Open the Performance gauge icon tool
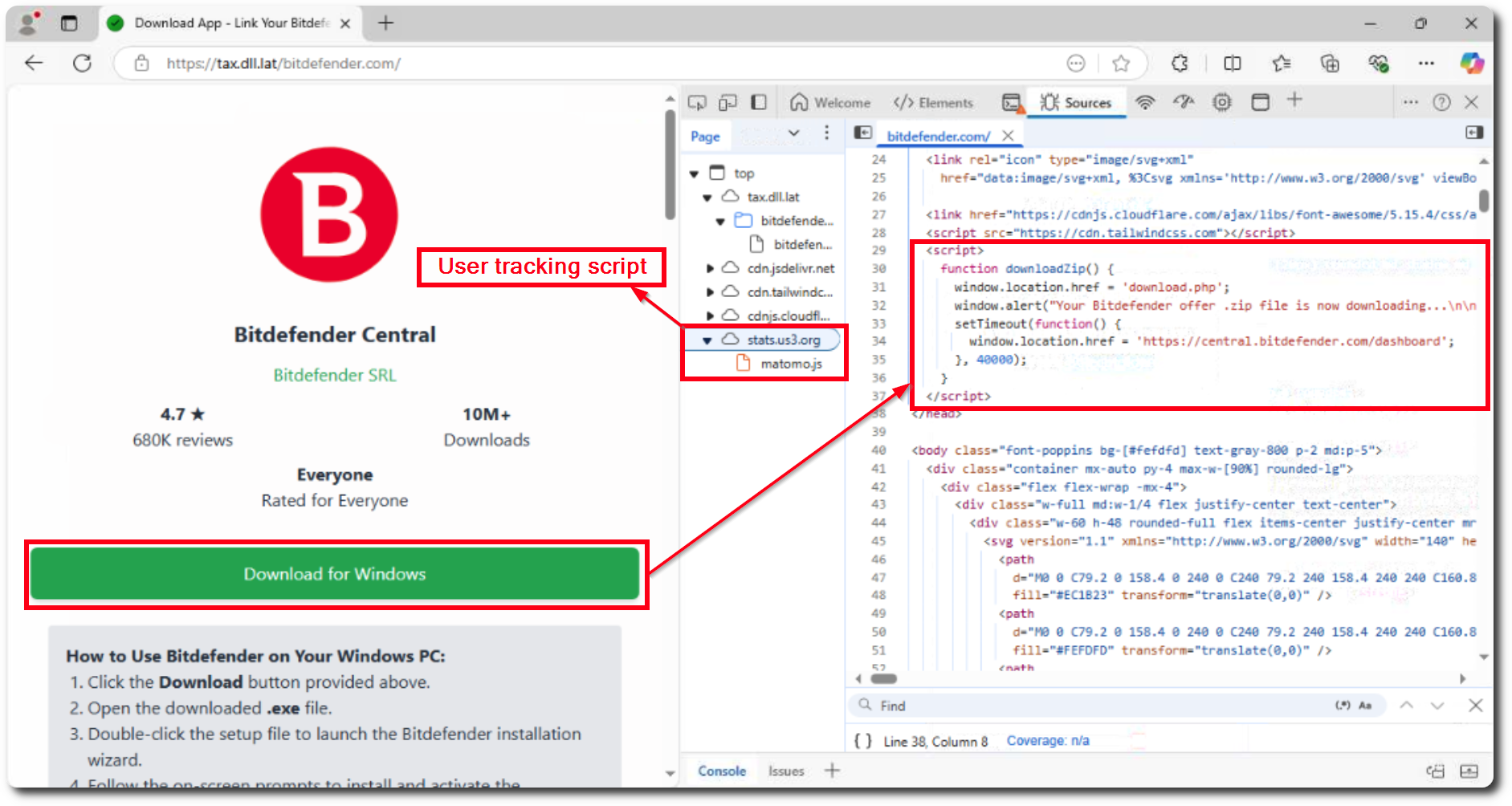The image size is (1512, 806). tap(1184, 102)
